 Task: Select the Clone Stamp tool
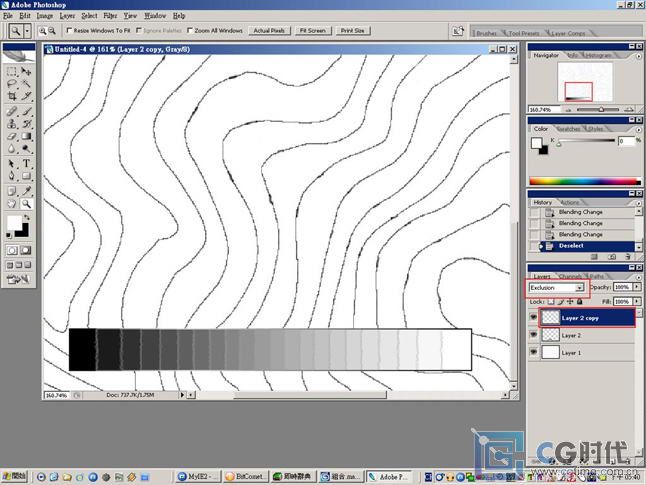tap(12, 124)
